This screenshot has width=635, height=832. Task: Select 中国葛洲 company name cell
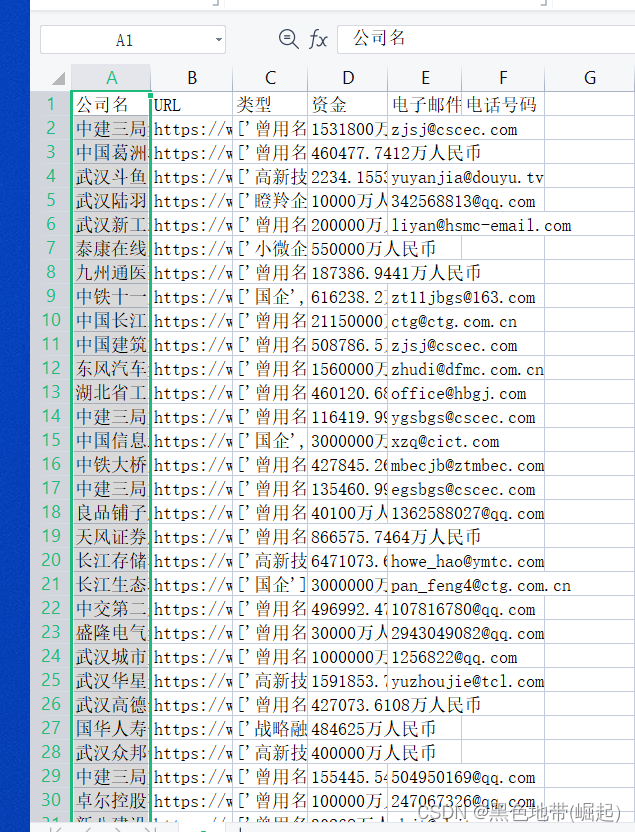click(x=111, y=152)
